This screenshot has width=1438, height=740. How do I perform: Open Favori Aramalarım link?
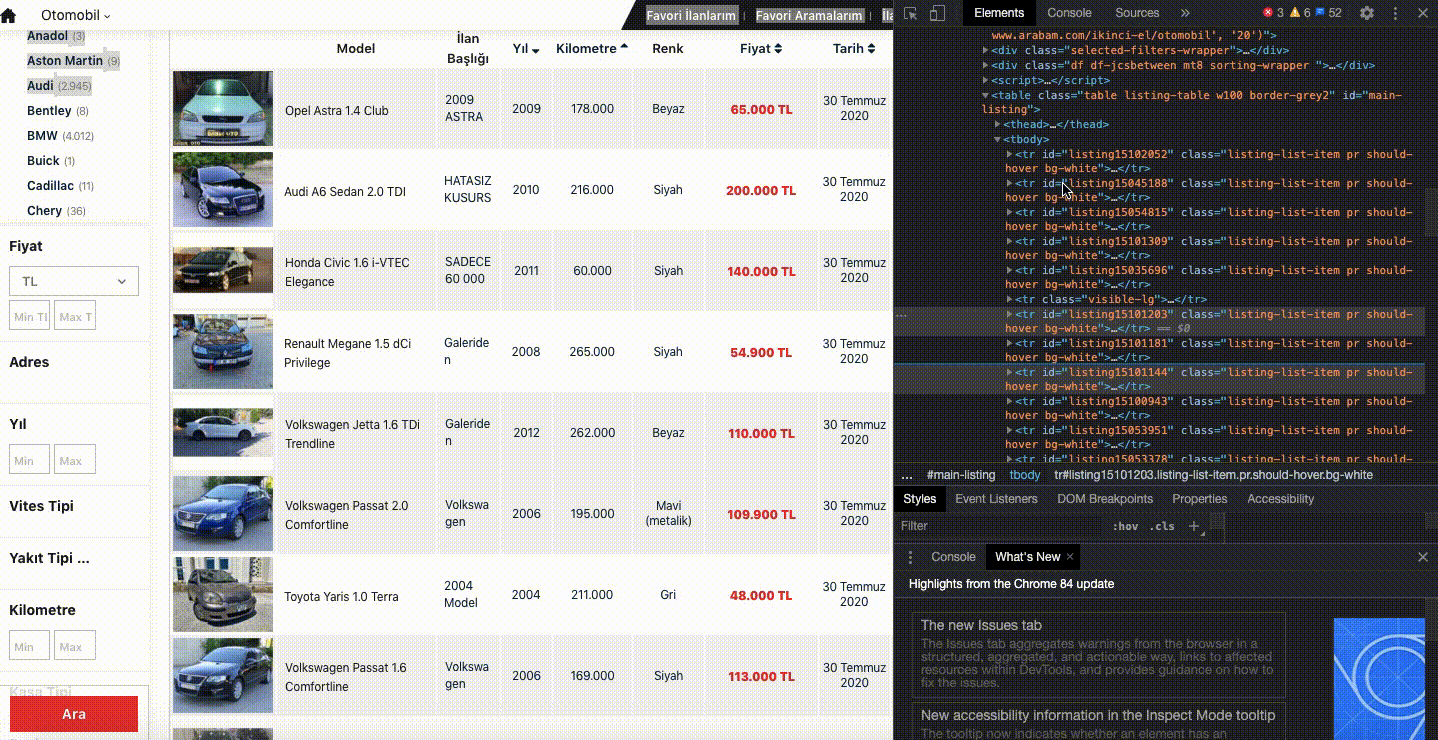pos(809,15)
